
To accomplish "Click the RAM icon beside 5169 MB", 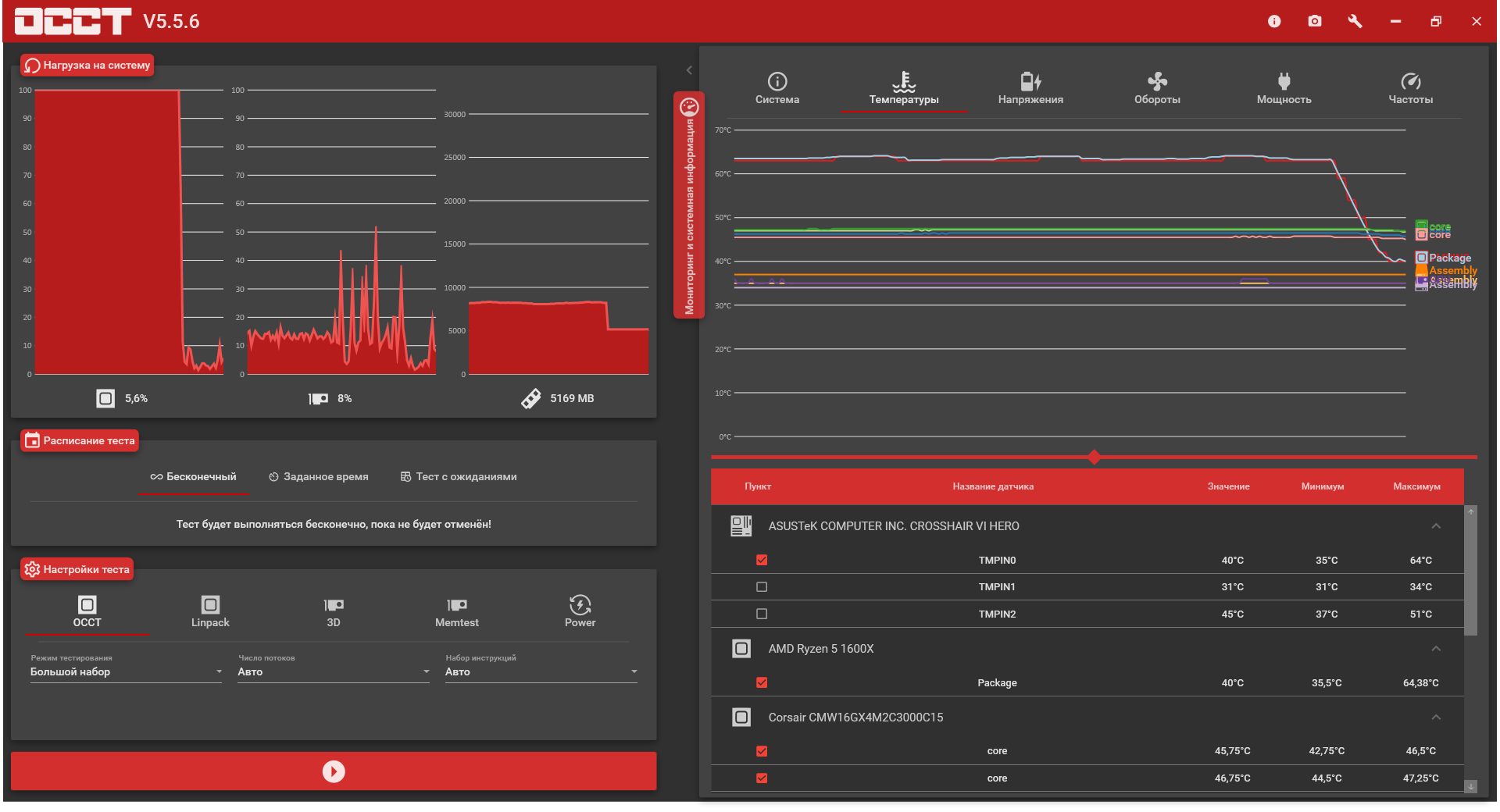I will pos(531,399).
